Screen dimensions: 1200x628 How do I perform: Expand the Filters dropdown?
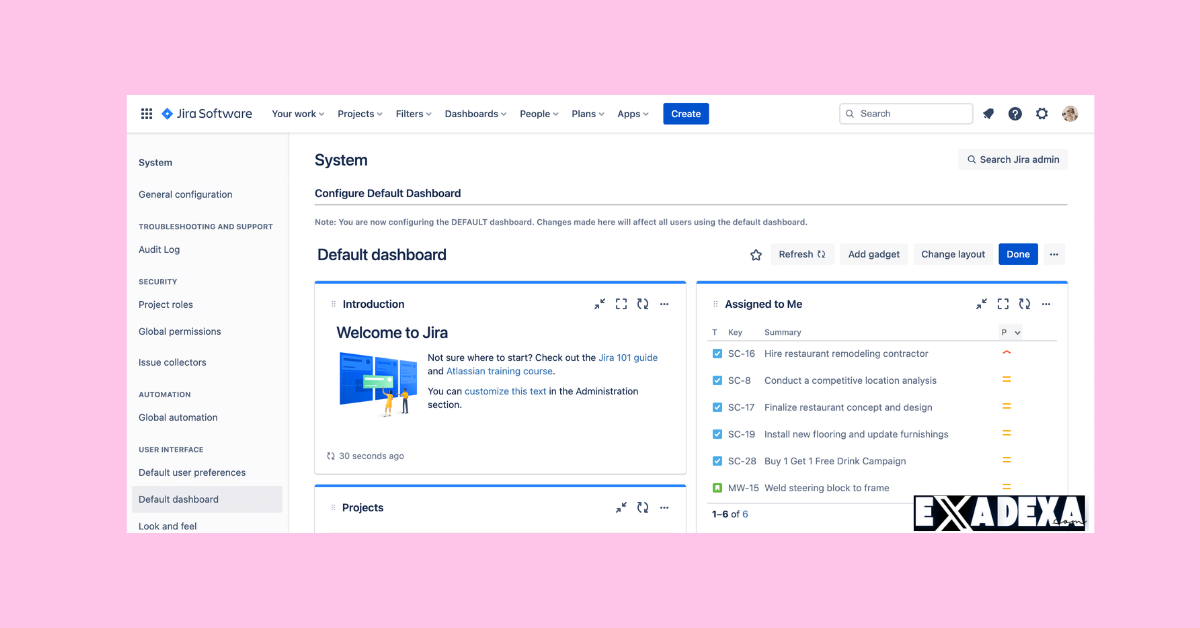413,113
